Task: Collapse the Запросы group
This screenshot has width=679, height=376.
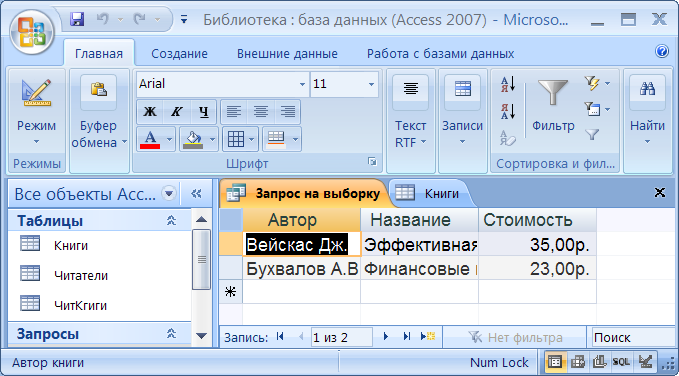Action: (171, 334)
